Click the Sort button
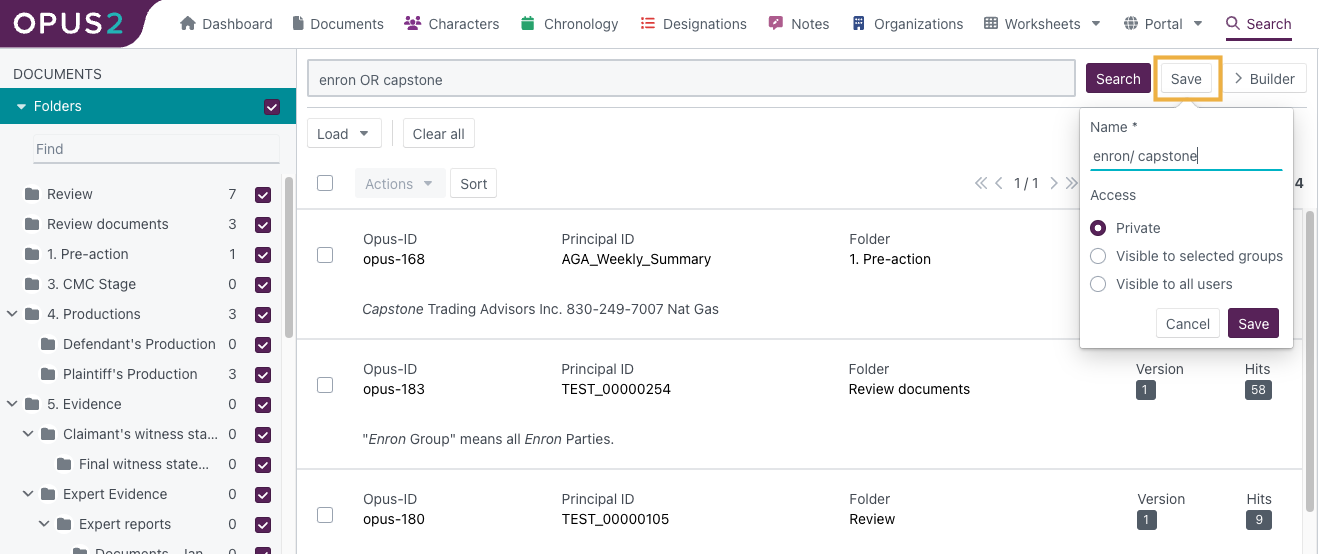The width and height of the screenshot is (1319, 554). (x=474, y=184)
